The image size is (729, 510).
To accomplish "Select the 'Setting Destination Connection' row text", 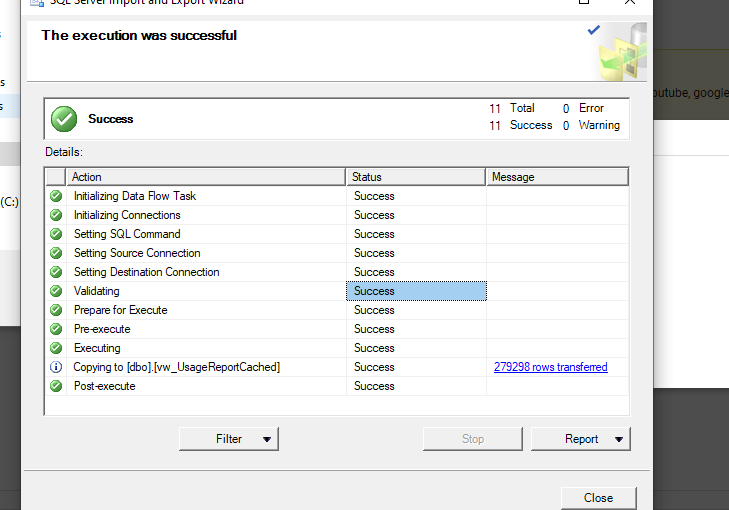I will (x=146, y=272).
